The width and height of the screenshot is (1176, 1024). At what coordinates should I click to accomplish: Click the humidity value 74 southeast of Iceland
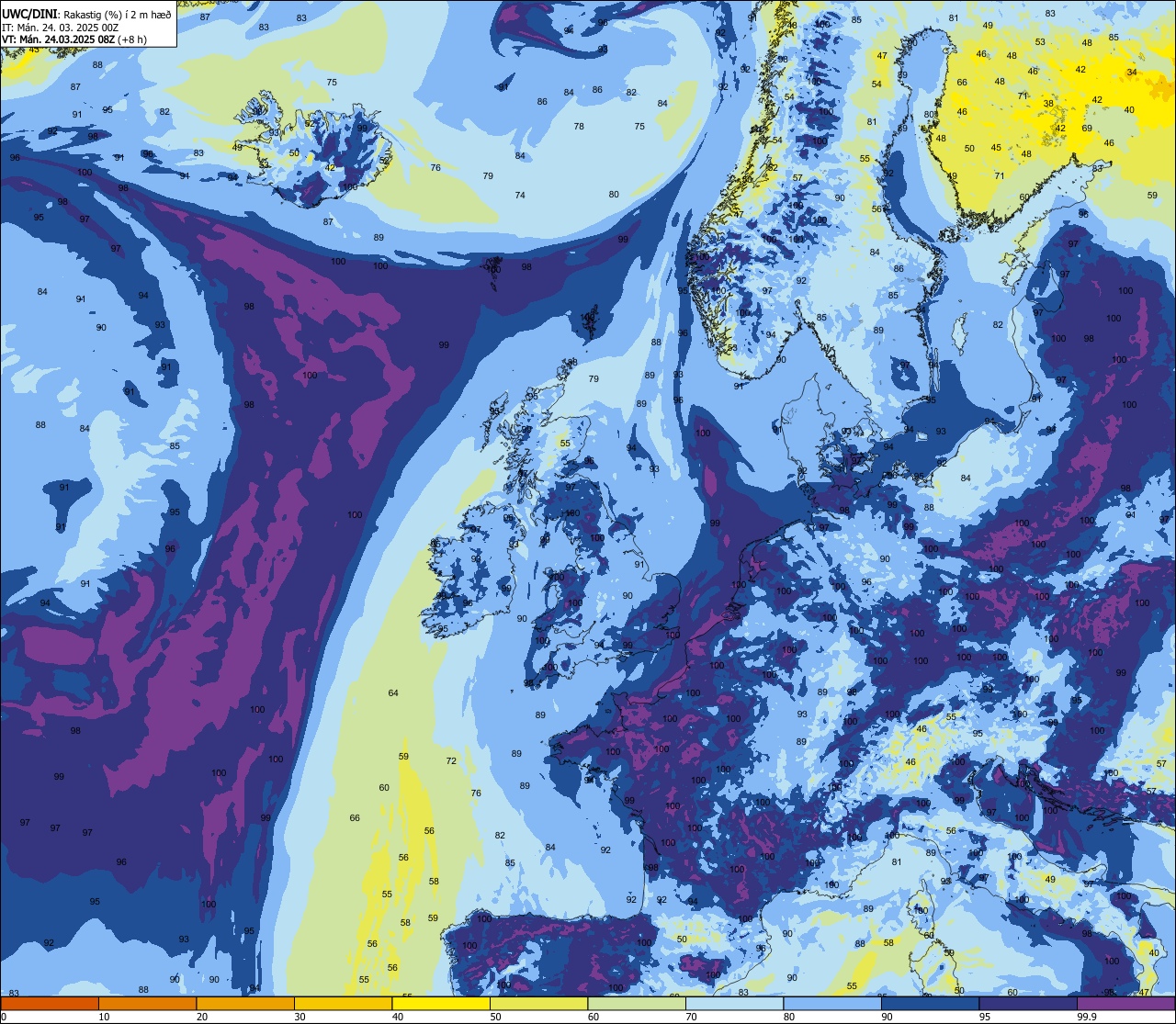click(520, 195)
